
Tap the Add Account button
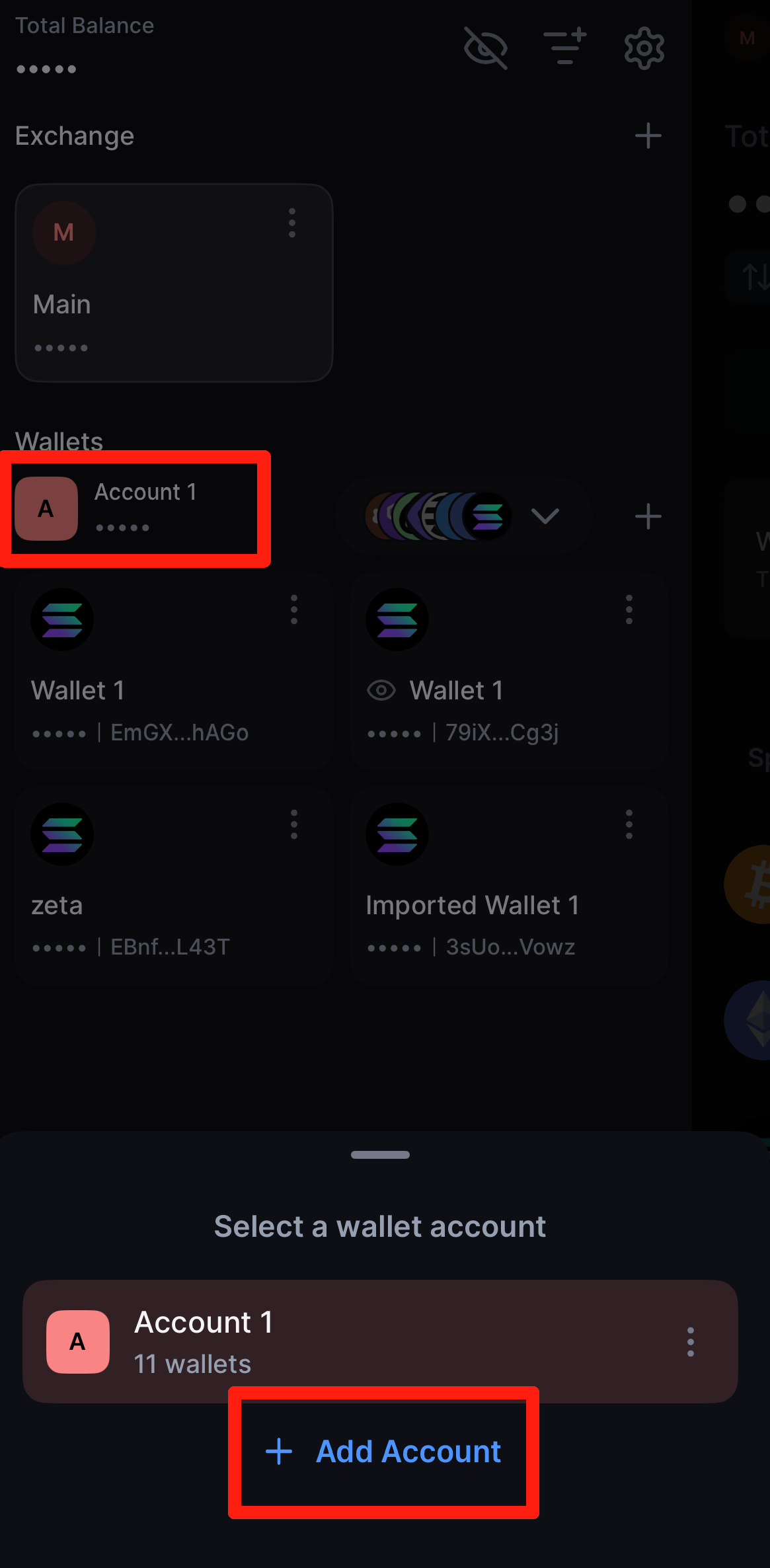click(x=383, y=1452)
